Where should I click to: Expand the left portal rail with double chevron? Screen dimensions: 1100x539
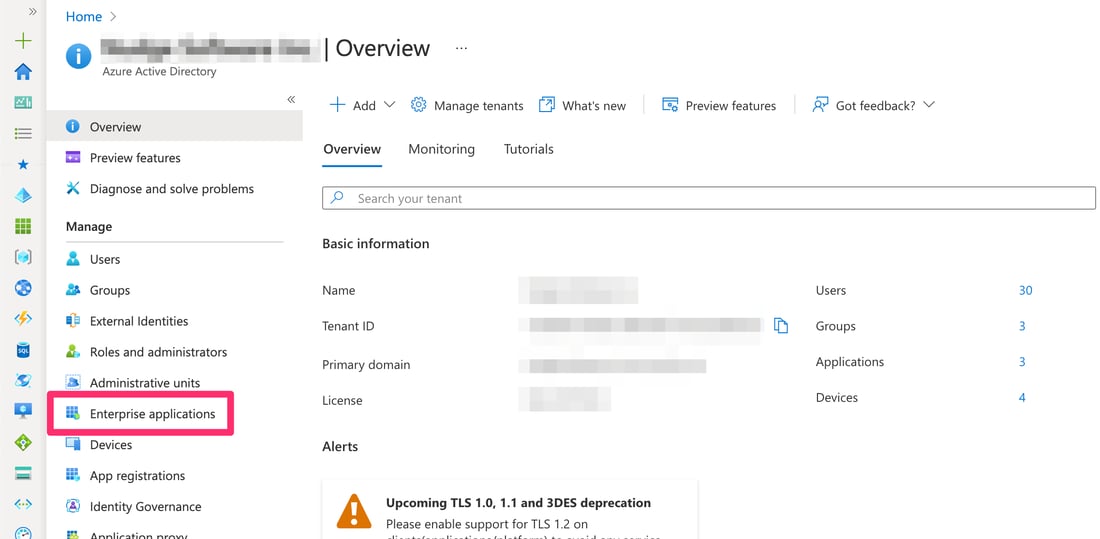click(32, 12)
